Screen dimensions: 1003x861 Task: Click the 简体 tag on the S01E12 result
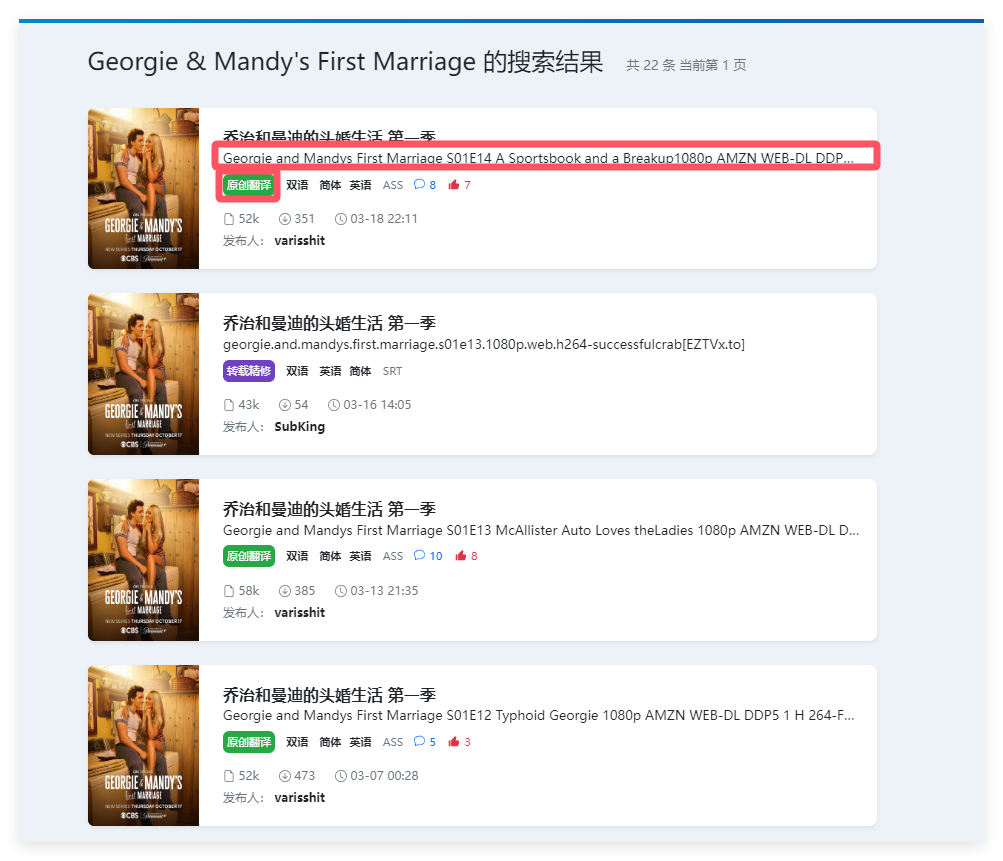coord(330,742)
